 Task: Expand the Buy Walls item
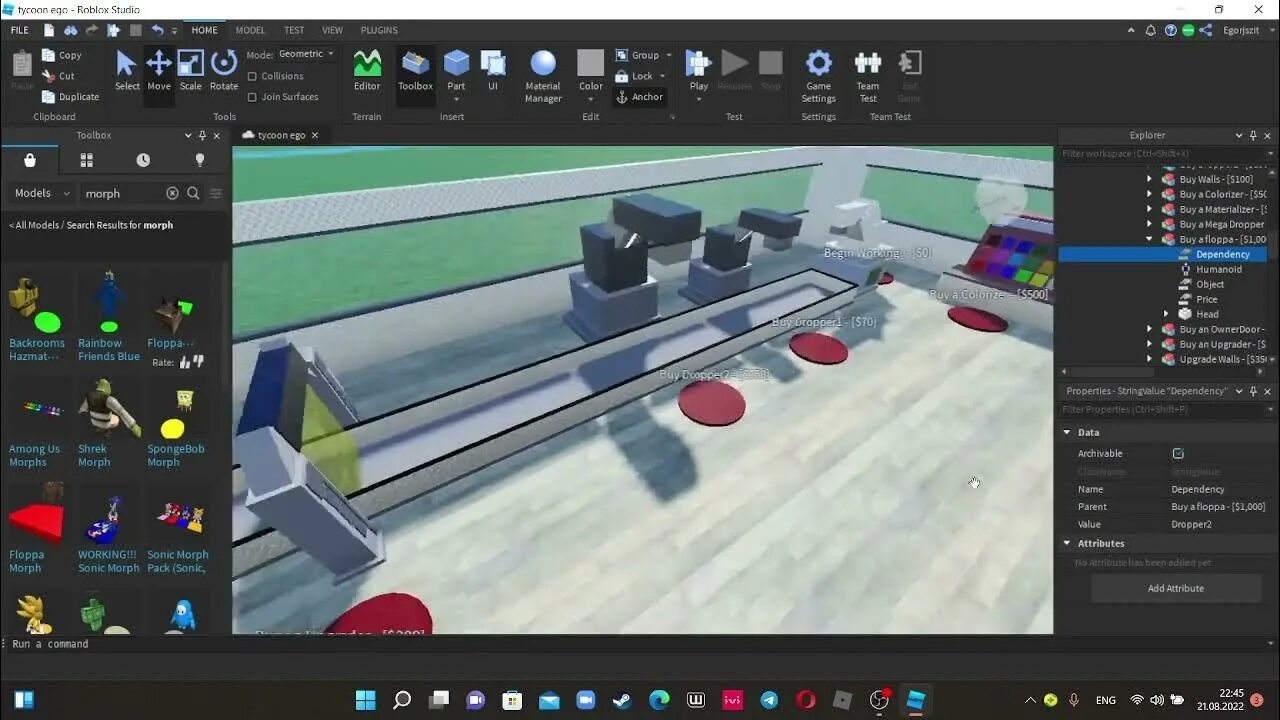point(1150,179)
